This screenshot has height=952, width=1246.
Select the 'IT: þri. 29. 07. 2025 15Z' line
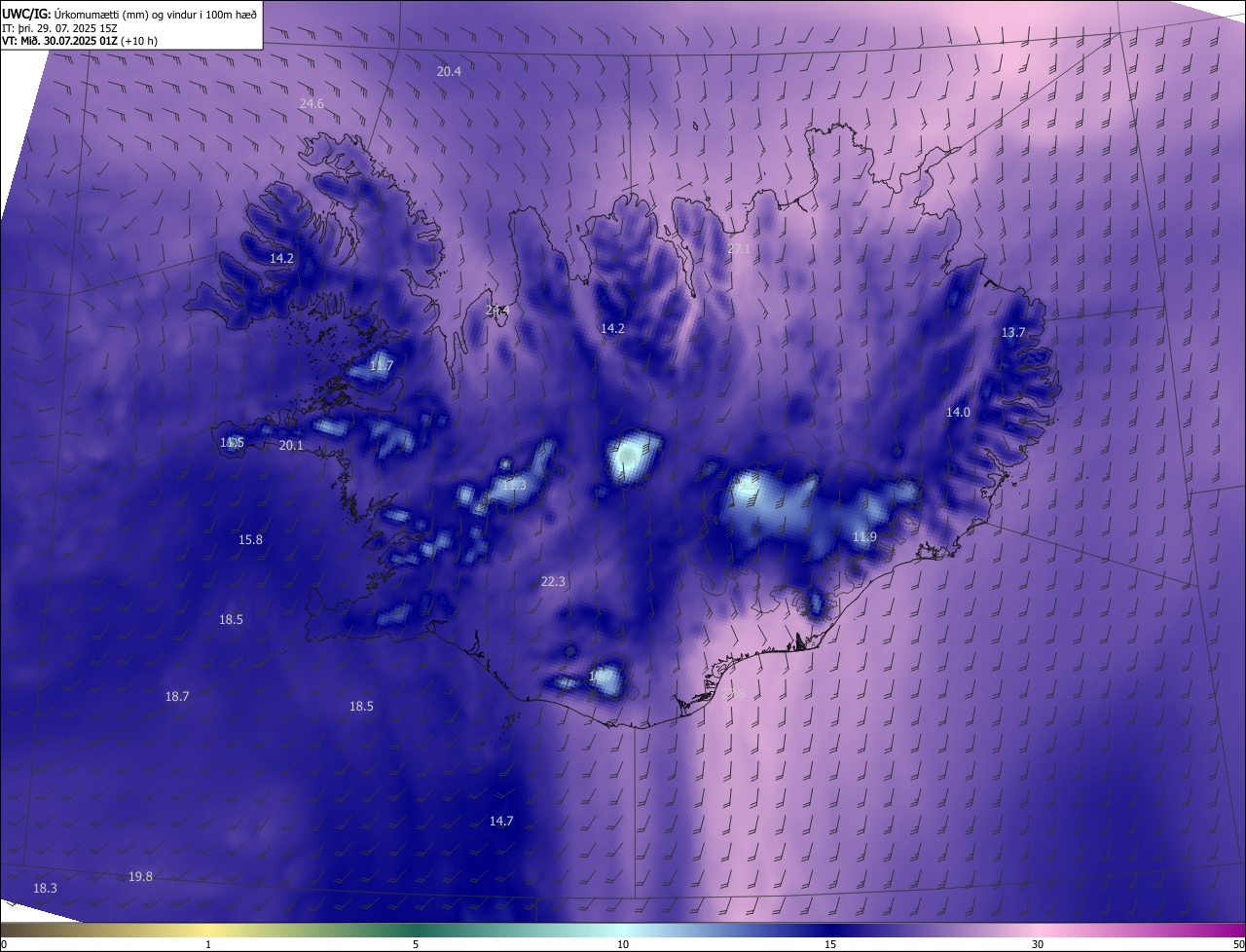coord(59,28)
